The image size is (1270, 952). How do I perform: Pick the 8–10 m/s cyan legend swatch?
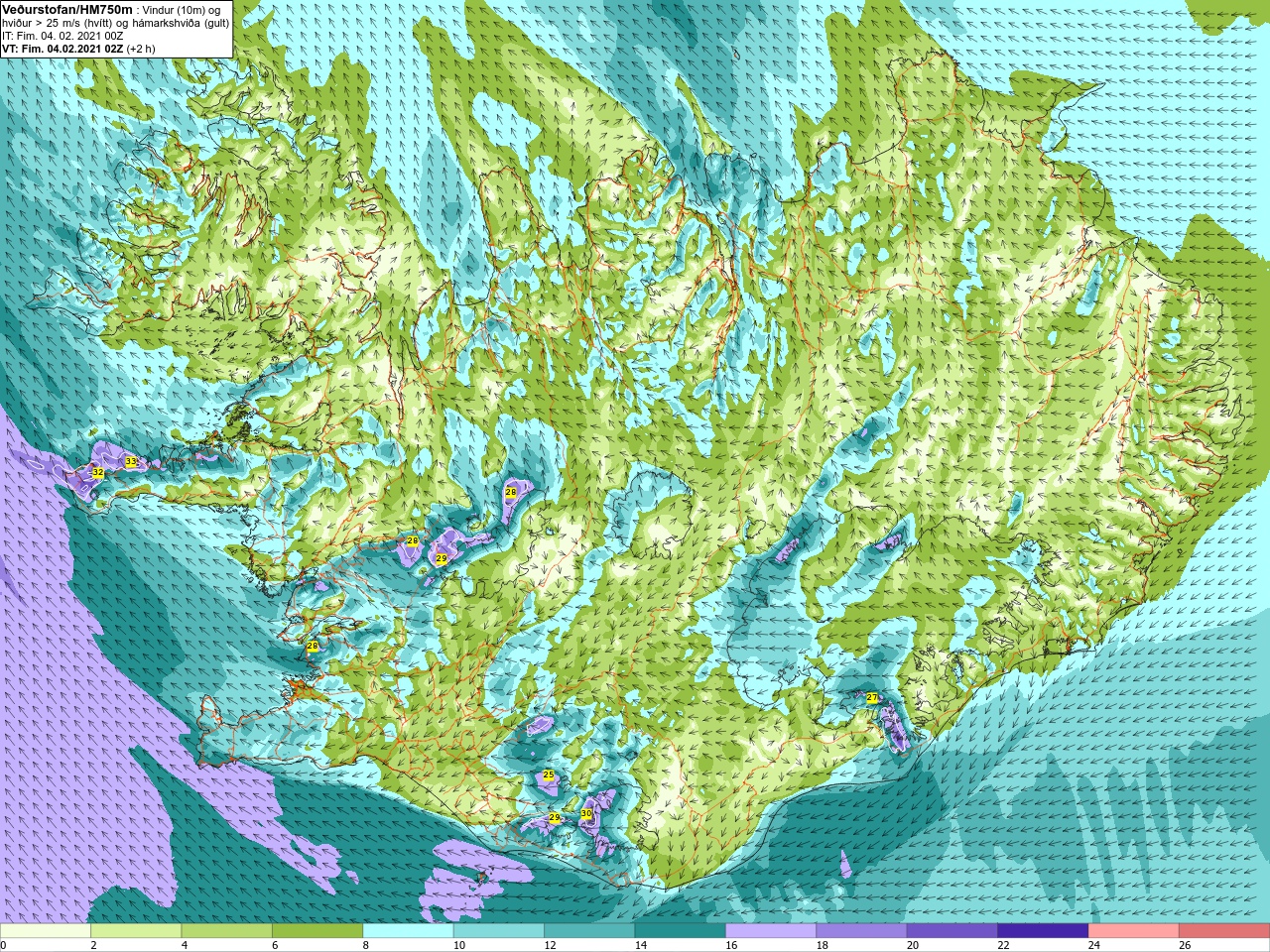[408, 931]
